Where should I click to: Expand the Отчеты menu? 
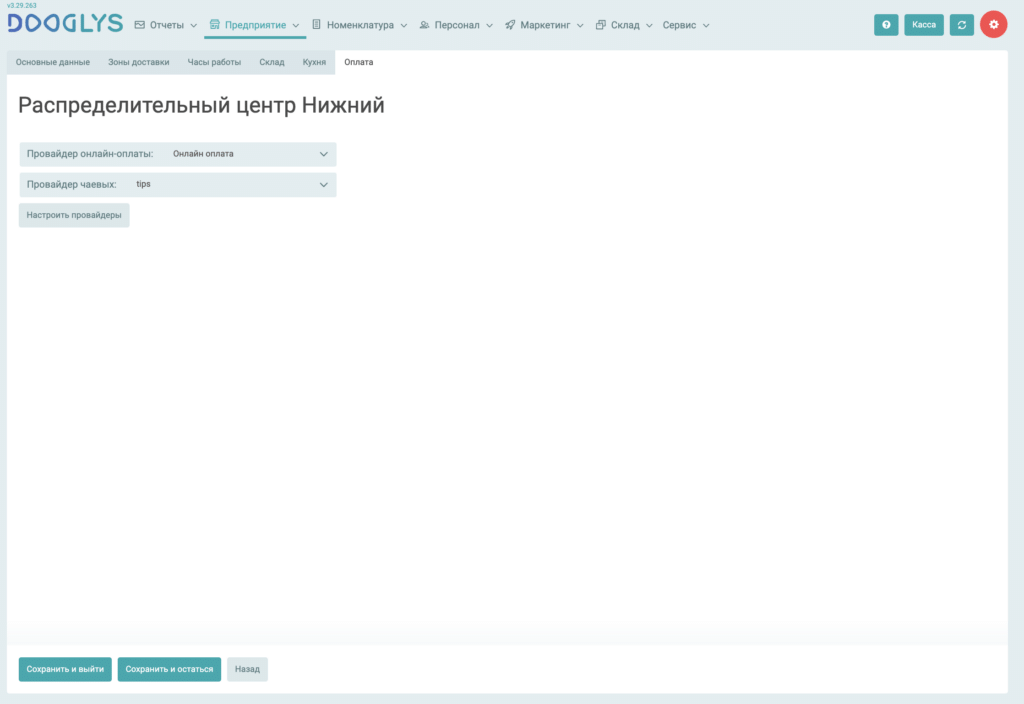point(166,25)
